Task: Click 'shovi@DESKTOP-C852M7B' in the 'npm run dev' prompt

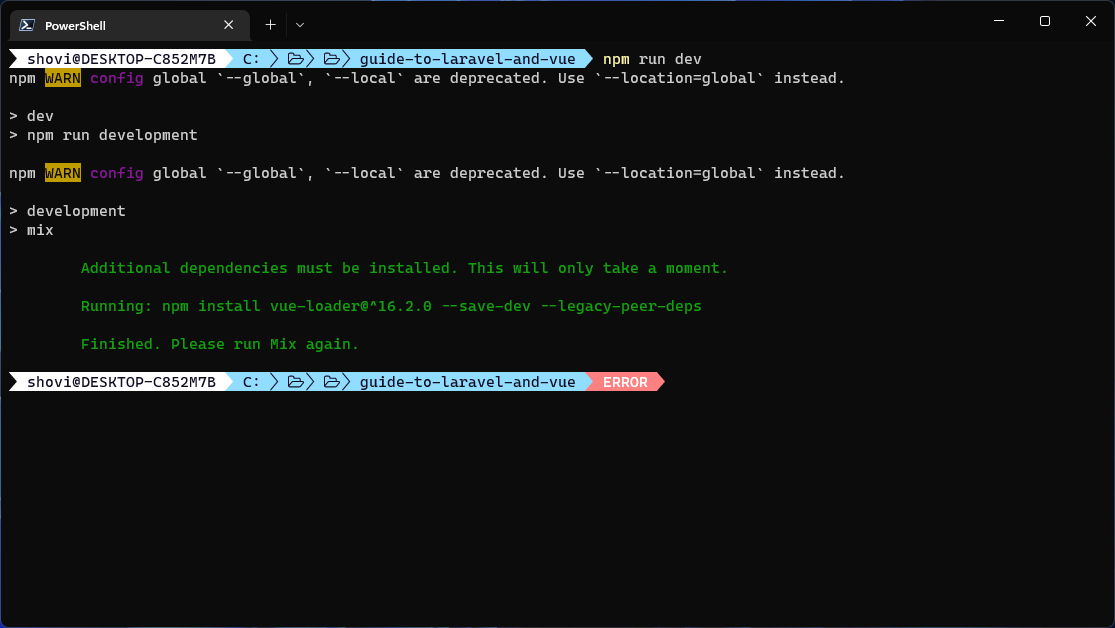Action: (x=122, y=59)
